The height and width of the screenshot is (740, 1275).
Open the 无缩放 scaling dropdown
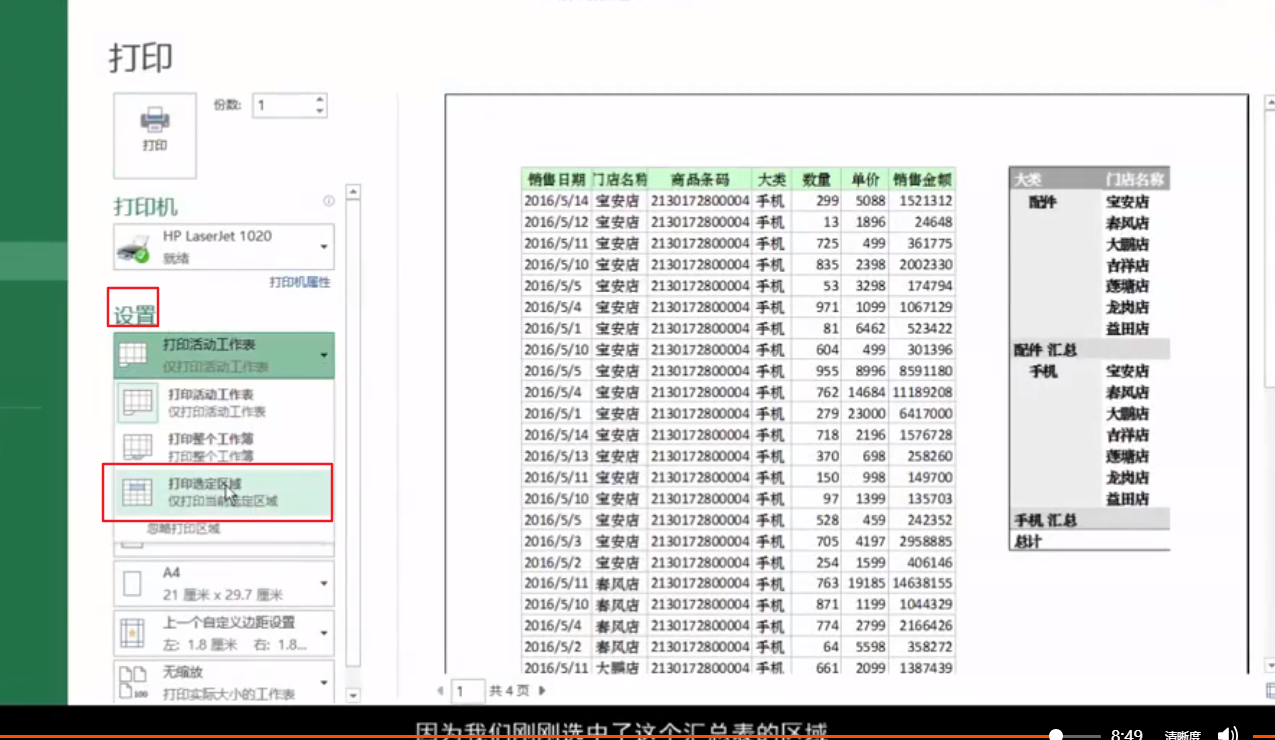(224, 682)
